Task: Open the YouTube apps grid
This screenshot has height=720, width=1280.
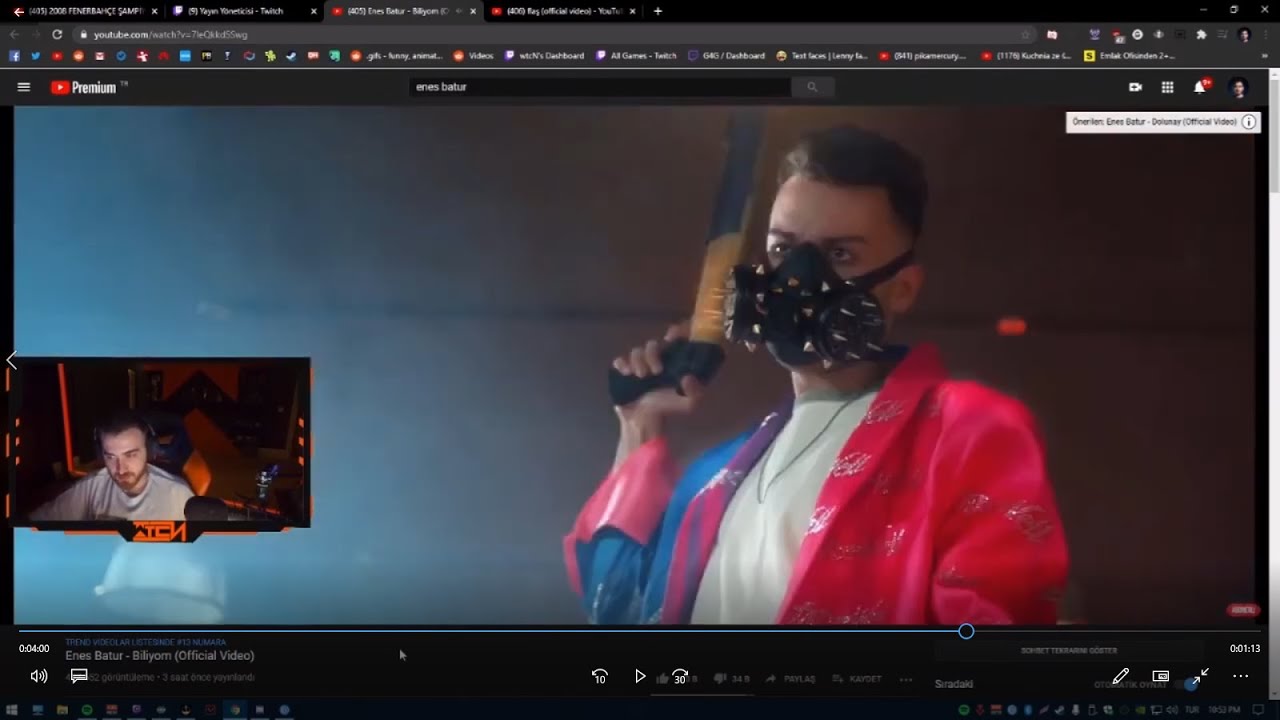Action: (1167, 87)
